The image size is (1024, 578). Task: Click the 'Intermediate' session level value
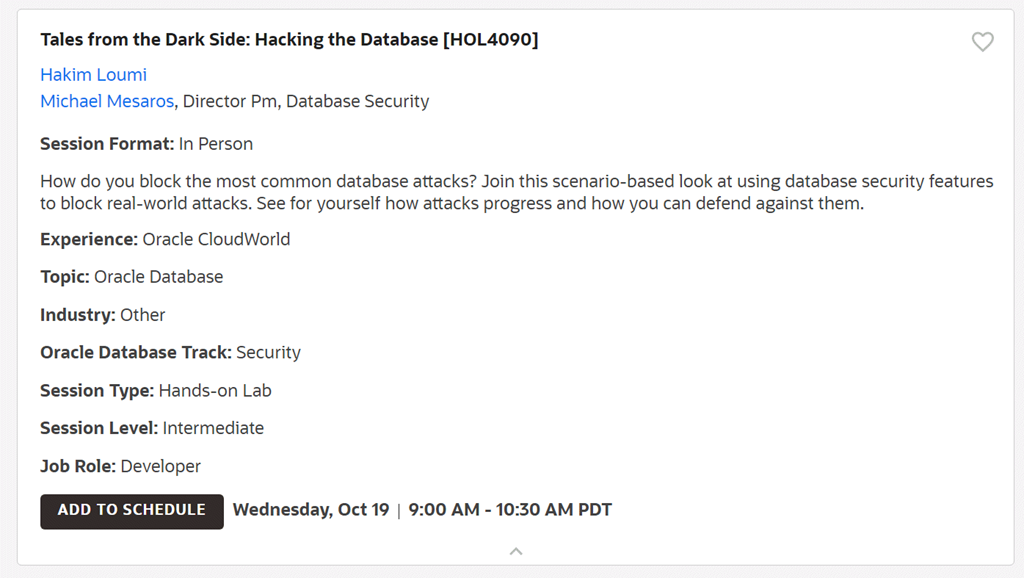click(x=213, y=428)
